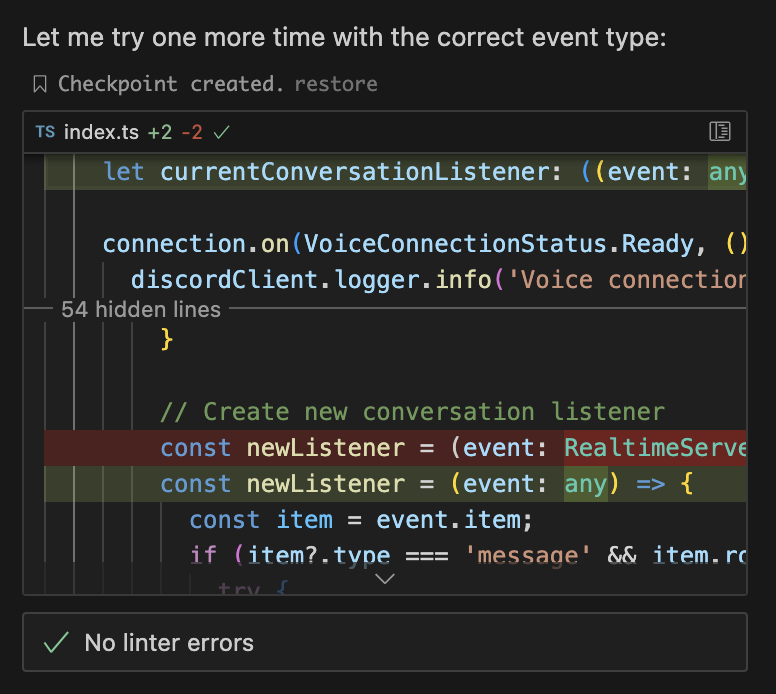This screenshot has width=776, height=694.
Task: Click the 'const item = event.item;' line
Action: [361, 520]
